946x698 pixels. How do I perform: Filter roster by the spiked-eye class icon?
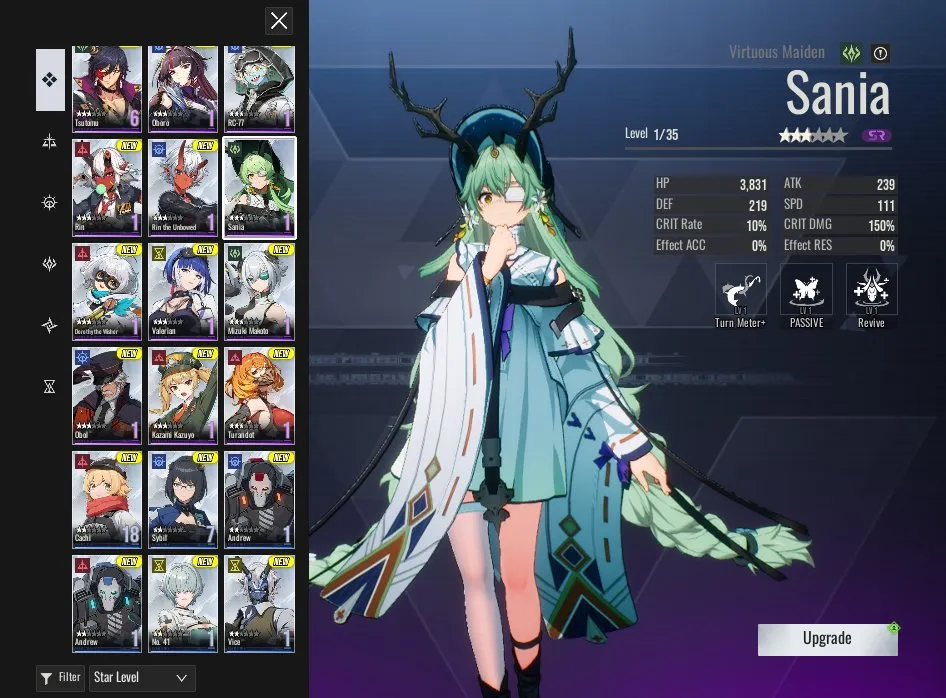click(49, 203)
